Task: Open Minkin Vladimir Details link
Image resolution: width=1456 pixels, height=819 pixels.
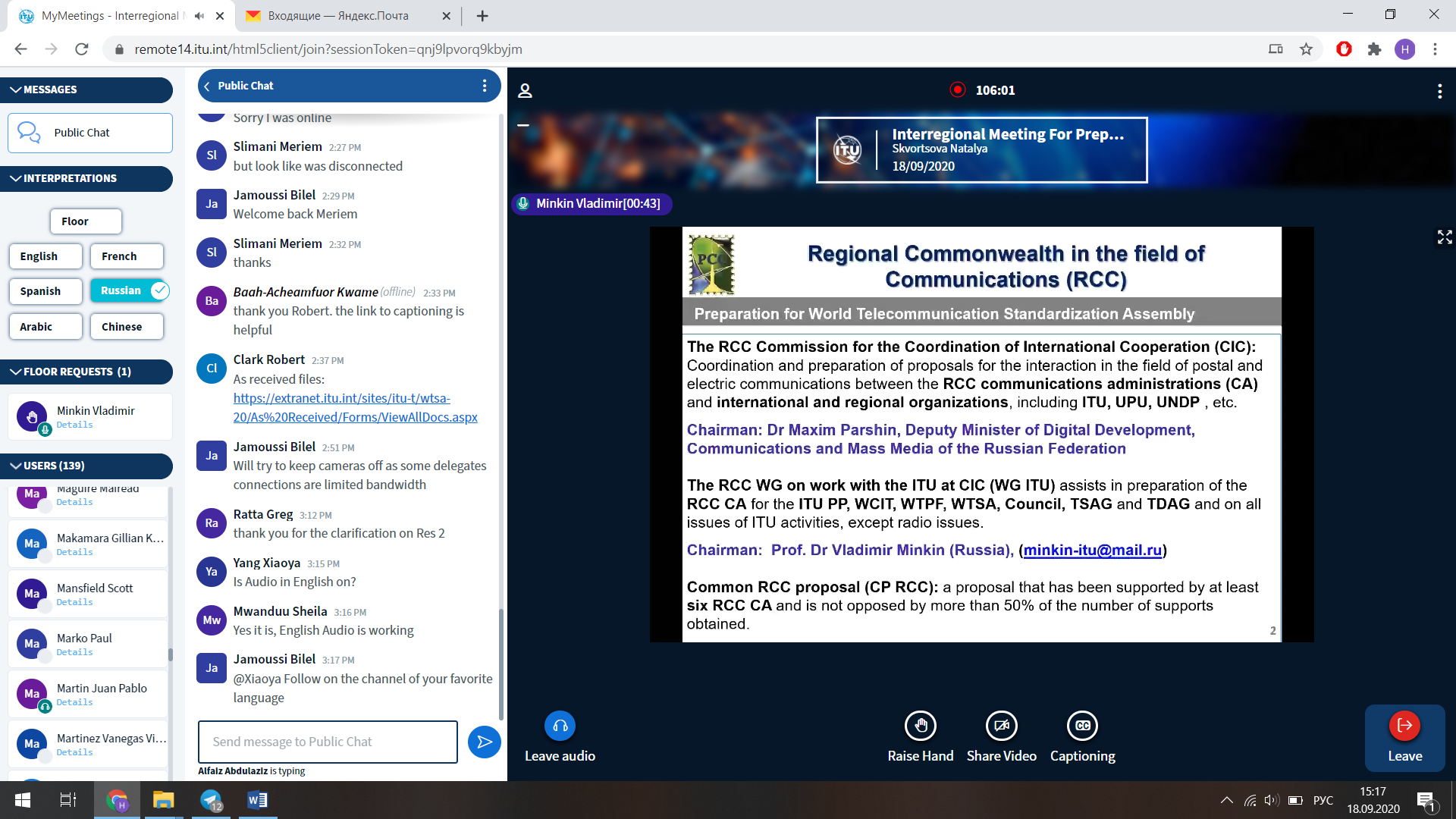Action: (74, 425)
